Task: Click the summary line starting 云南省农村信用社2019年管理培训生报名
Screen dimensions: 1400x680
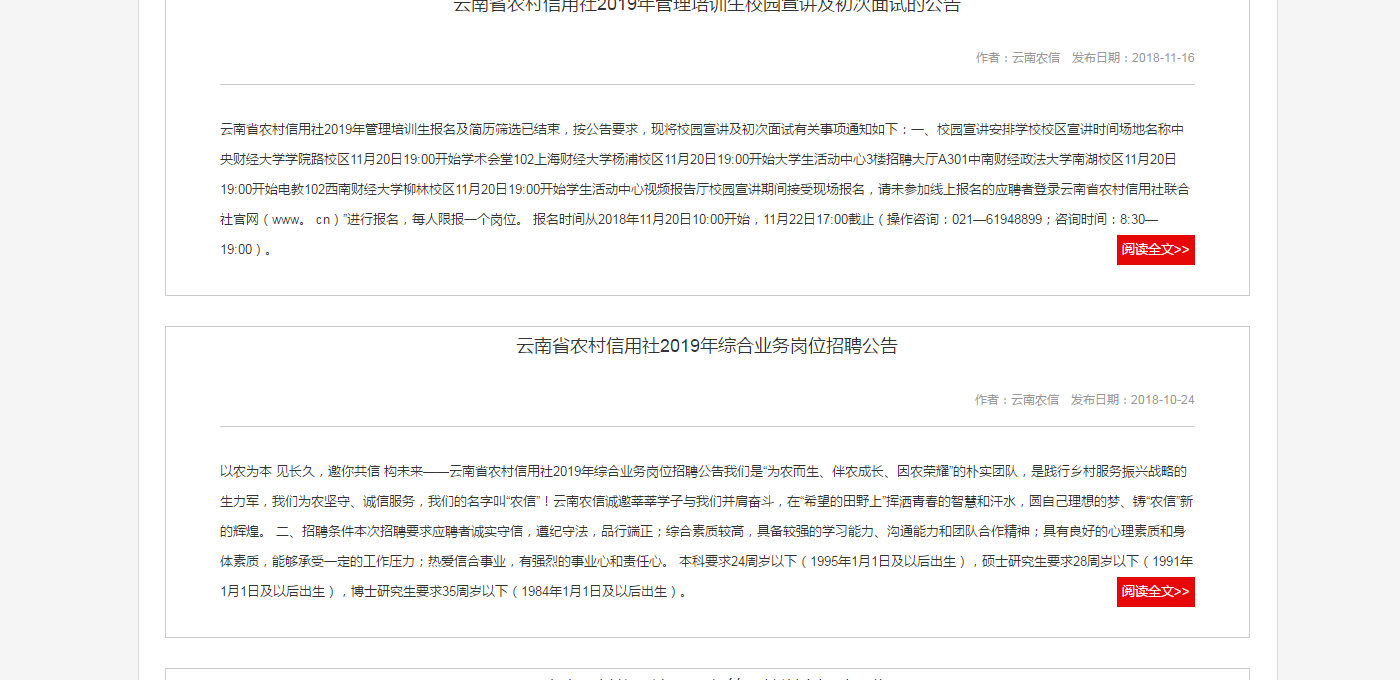Action: (702, 130)
